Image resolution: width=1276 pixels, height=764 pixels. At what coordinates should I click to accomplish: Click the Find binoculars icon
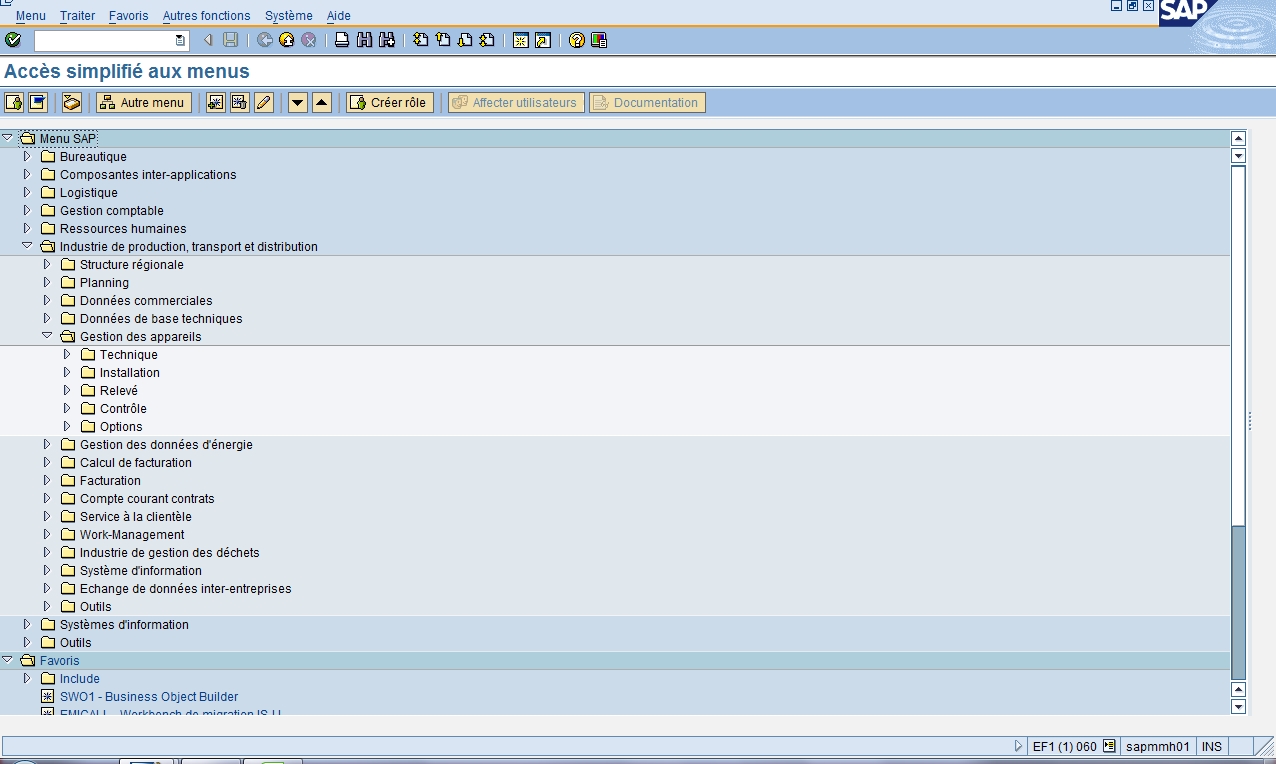[364, 40]
